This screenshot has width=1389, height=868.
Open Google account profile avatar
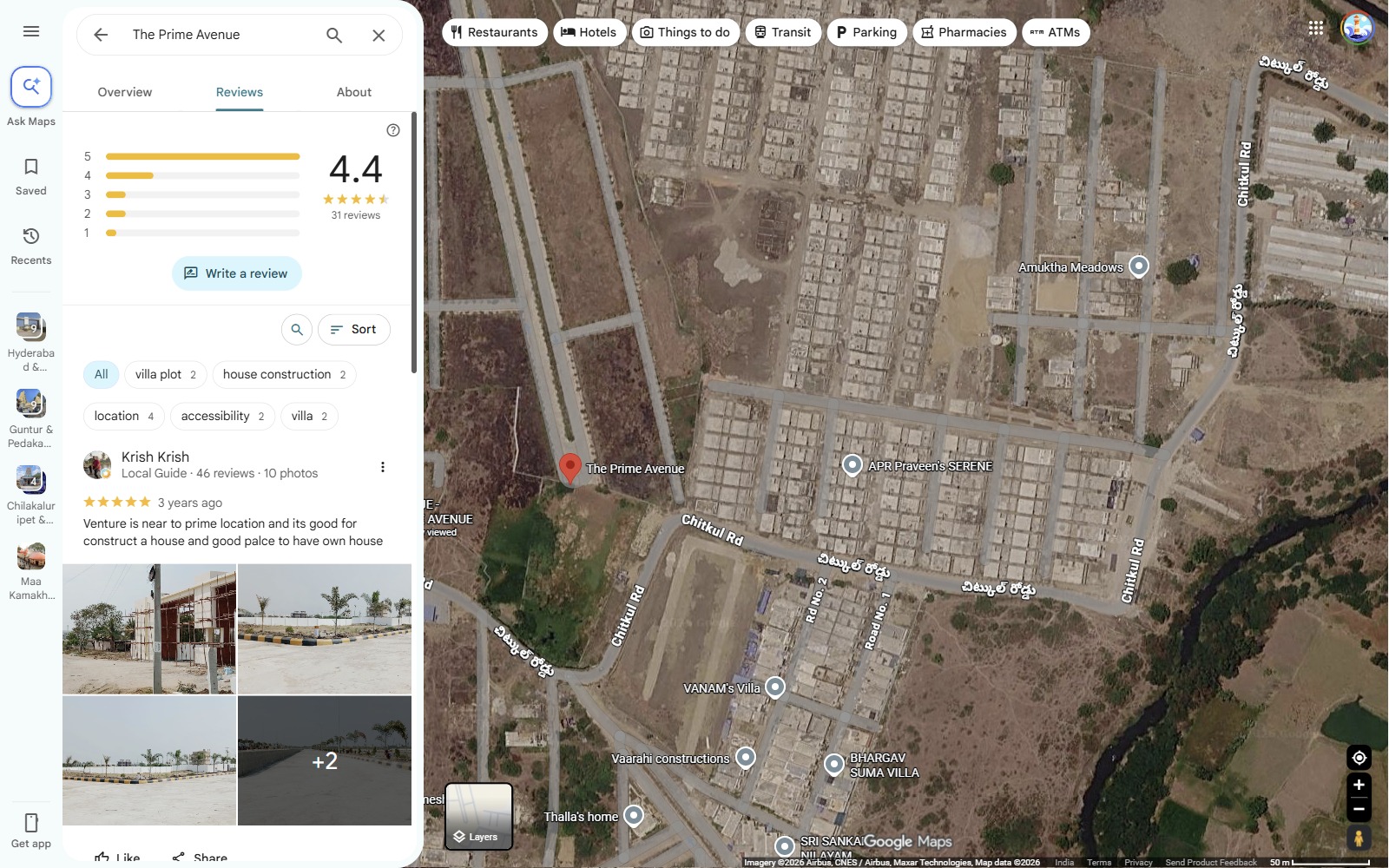tap(1358, 28)
